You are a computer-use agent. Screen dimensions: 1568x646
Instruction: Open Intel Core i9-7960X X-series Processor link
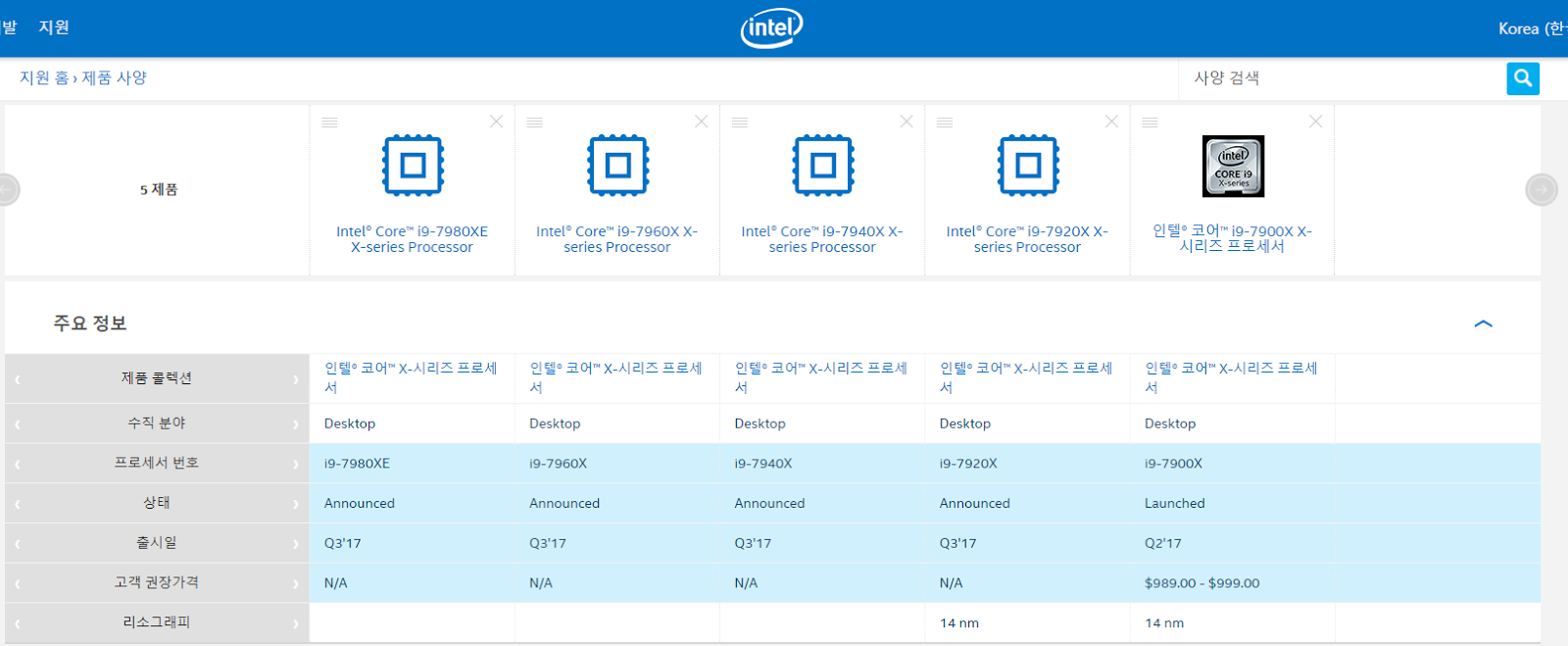point(617,239)
